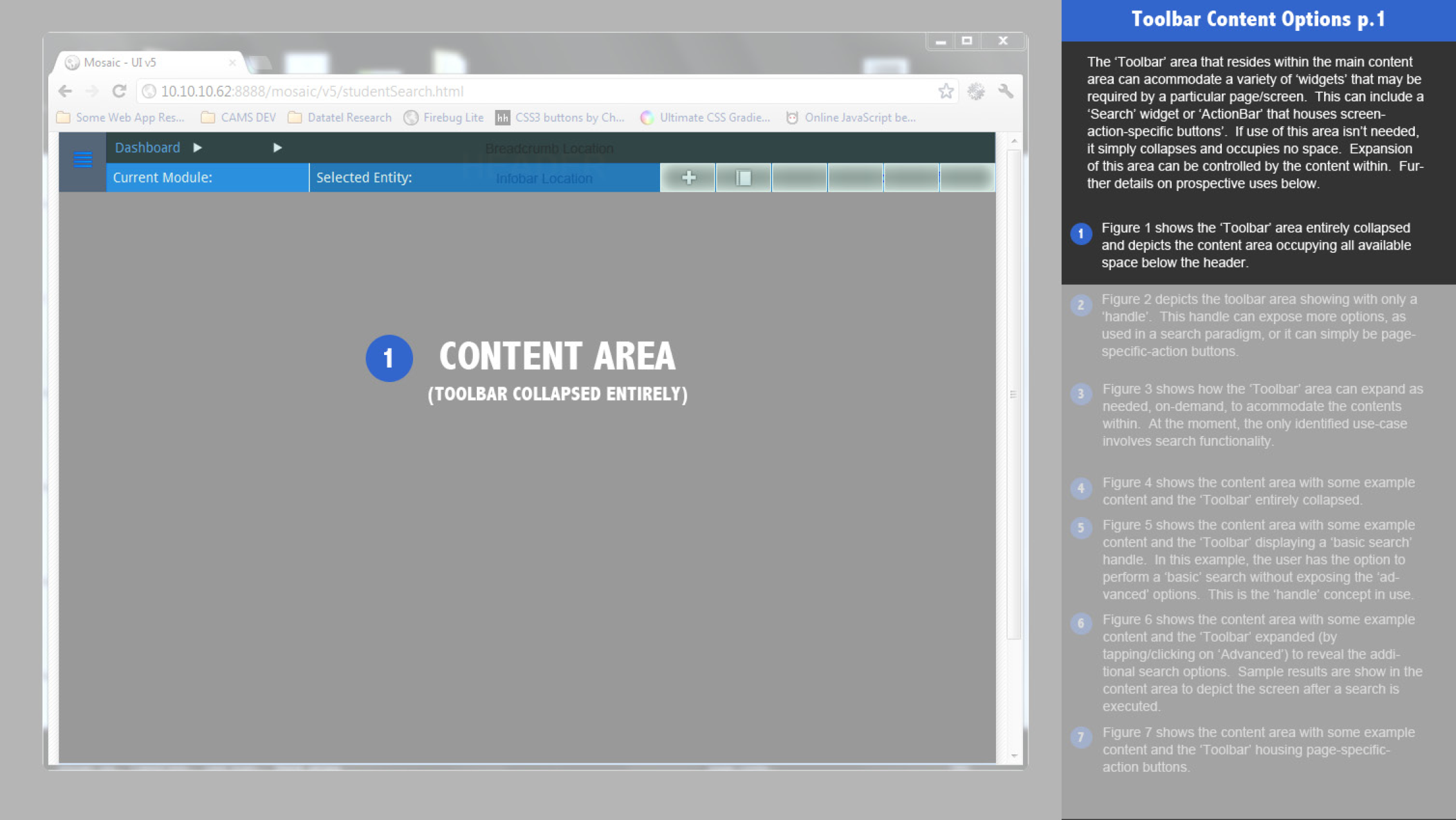Click the page vertical scrollbar
Screen dimensions: 1456x820
click(1013, 394)
